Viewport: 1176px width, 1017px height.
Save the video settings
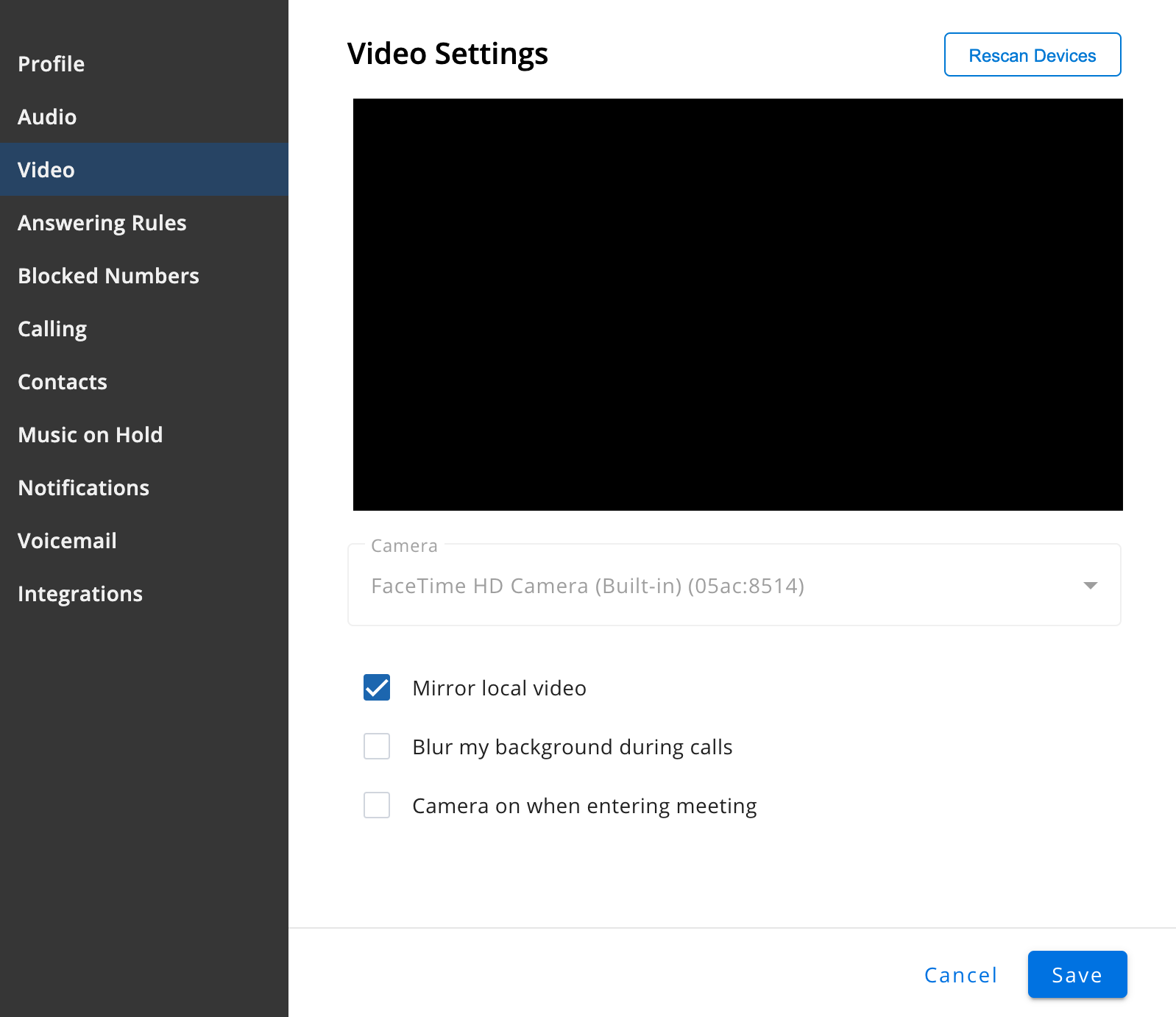click(1077, 974)
